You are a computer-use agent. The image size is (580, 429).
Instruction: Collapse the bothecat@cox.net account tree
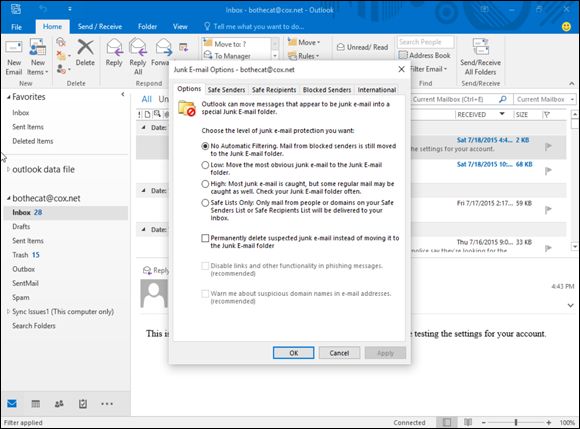click(8, 198)
